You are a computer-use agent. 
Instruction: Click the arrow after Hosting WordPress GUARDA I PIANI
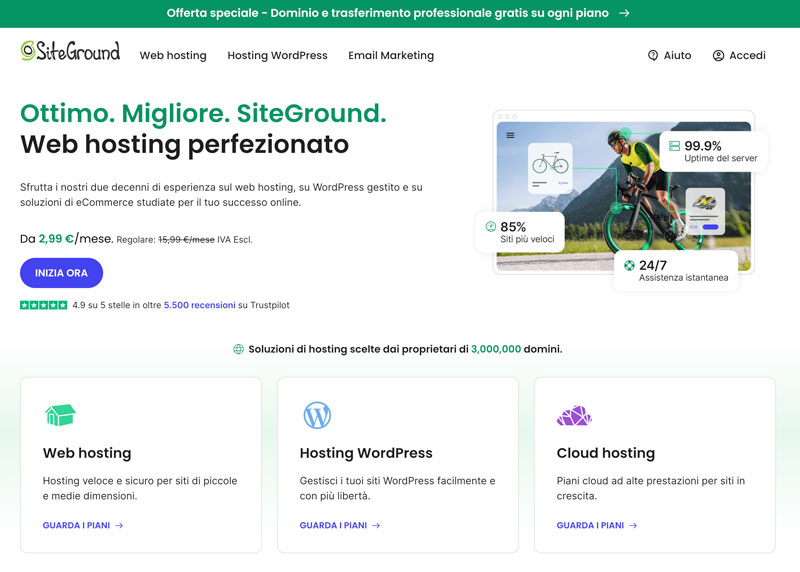[x=376, y=525]
